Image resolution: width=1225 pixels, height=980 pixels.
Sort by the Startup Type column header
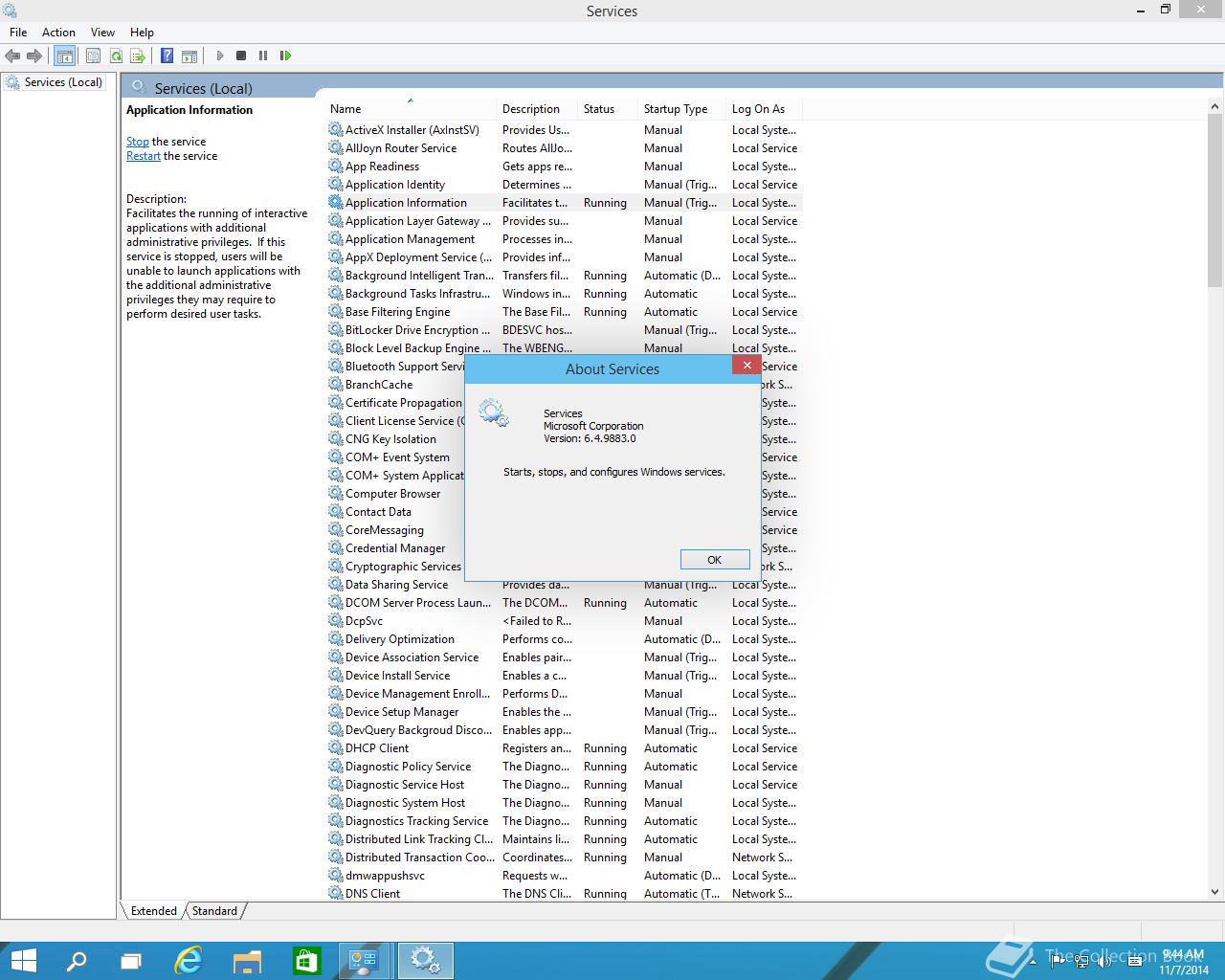[x=683, y=109]
